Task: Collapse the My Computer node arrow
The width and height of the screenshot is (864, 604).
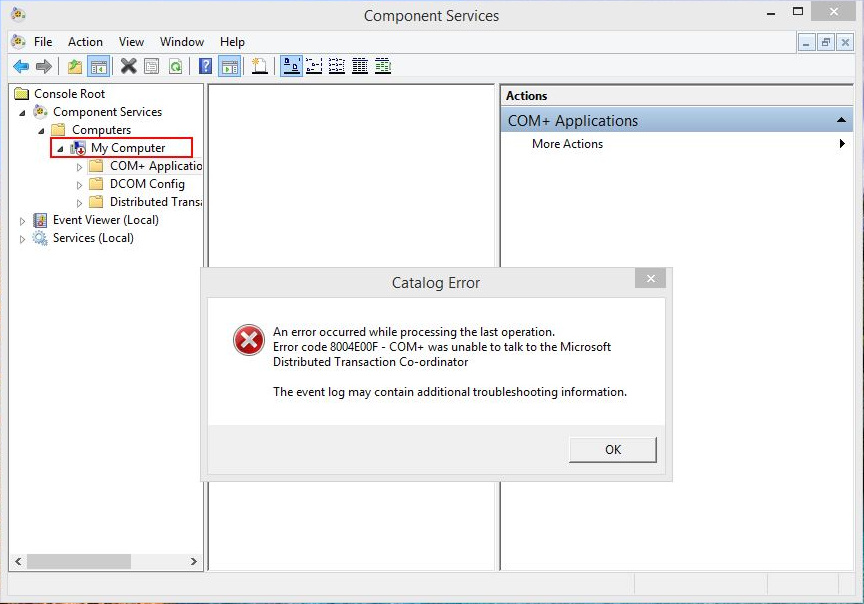Action: pos(60,149)
